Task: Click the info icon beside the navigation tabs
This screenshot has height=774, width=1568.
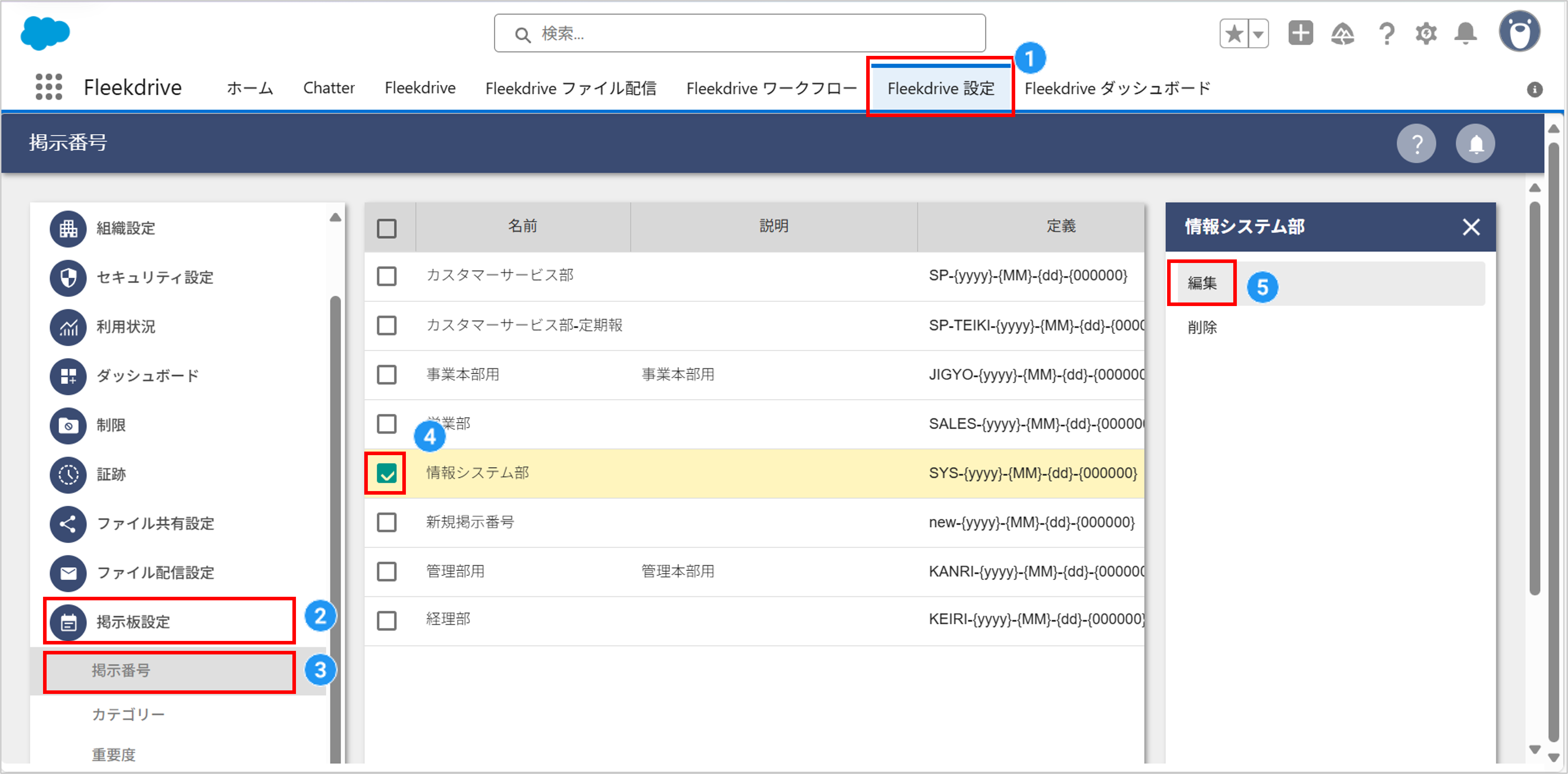Action: tap(1535, 90)
